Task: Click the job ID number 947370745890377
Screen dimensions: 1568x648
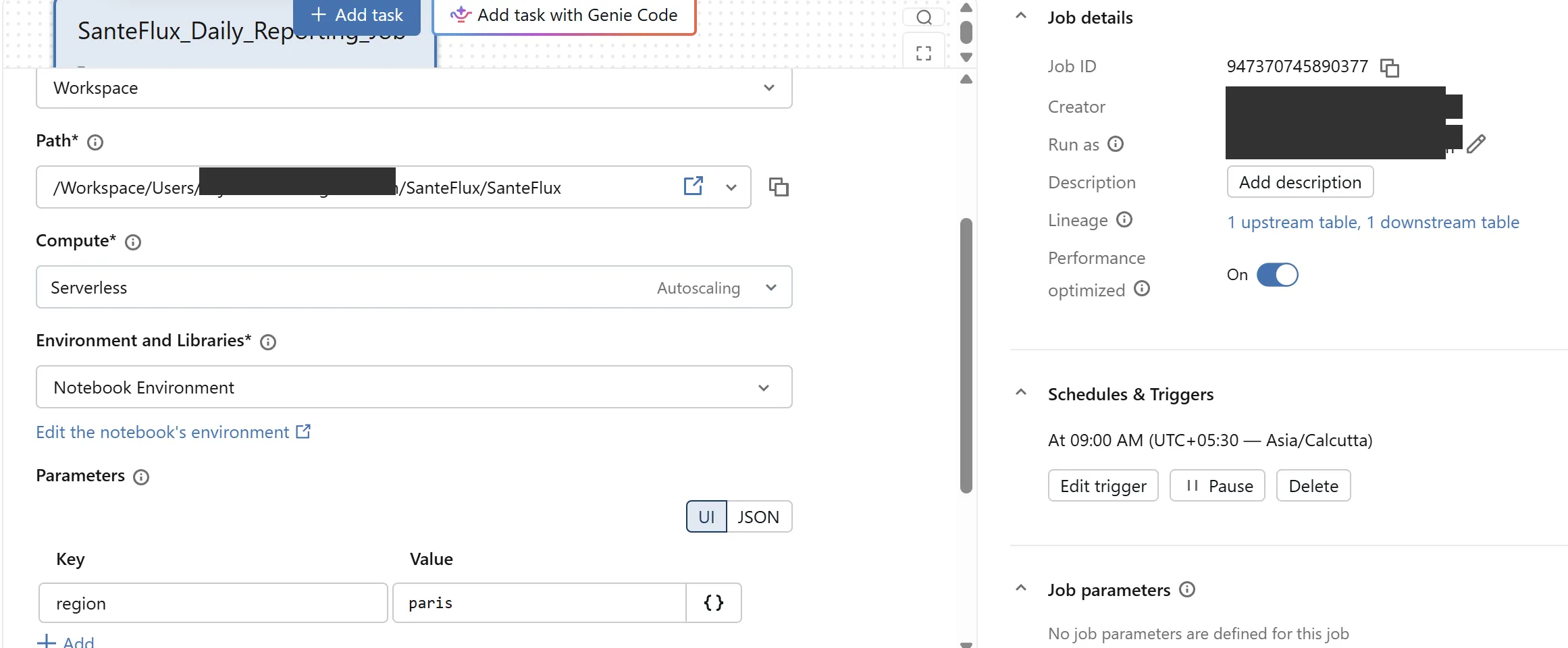Action: (1297, 66)
